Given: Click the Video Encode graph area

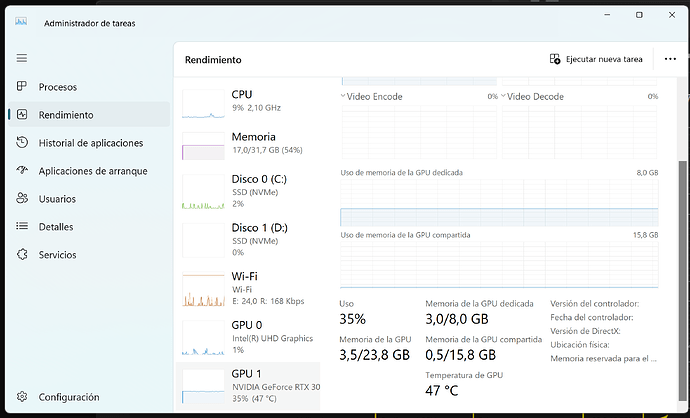Looking at the screenshot, I should pyautogui.click(x=419, y=131).
